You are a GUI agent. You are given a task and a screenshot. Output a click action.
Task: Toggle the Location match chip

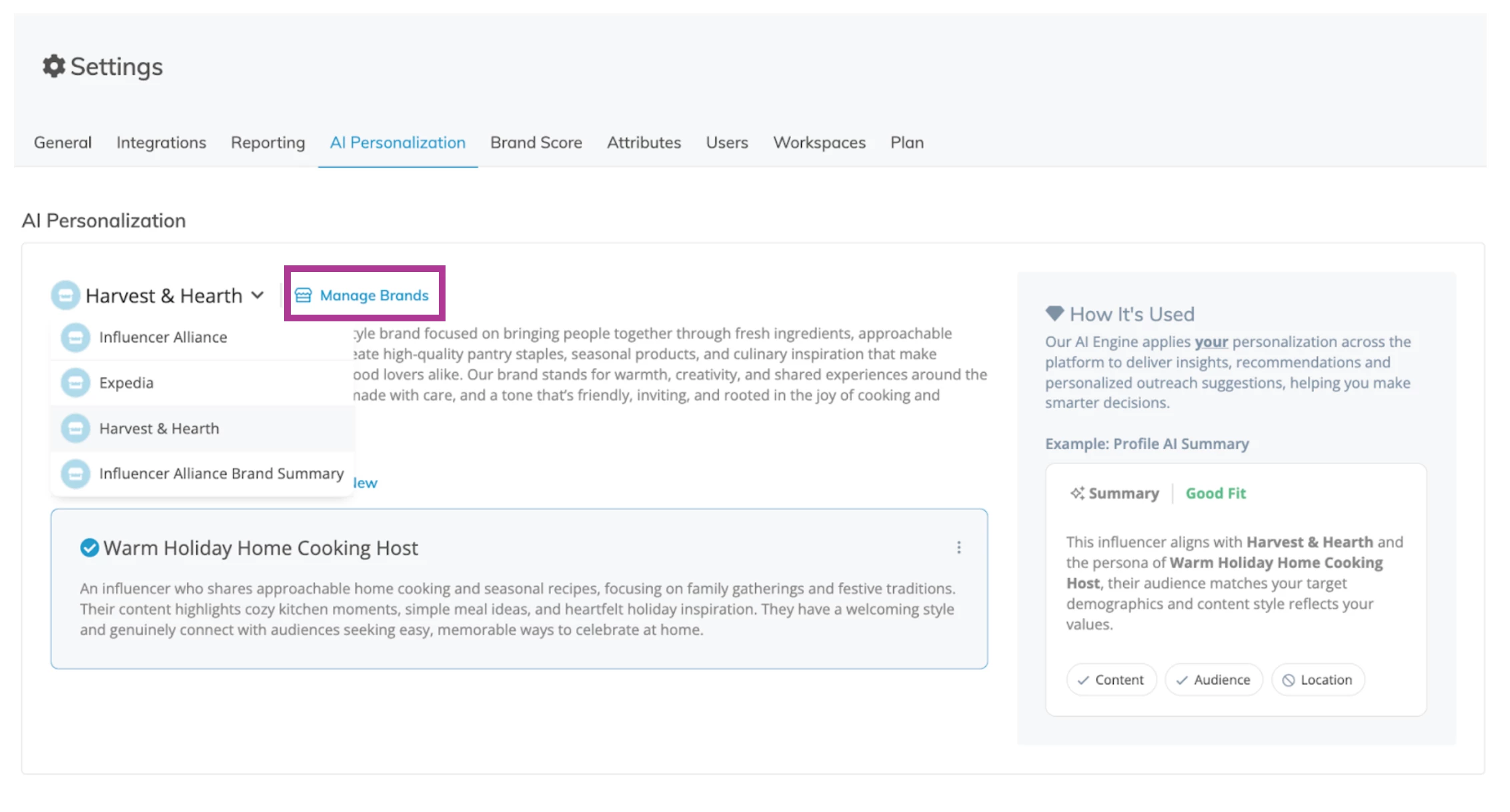click(x=1317, y=679)
